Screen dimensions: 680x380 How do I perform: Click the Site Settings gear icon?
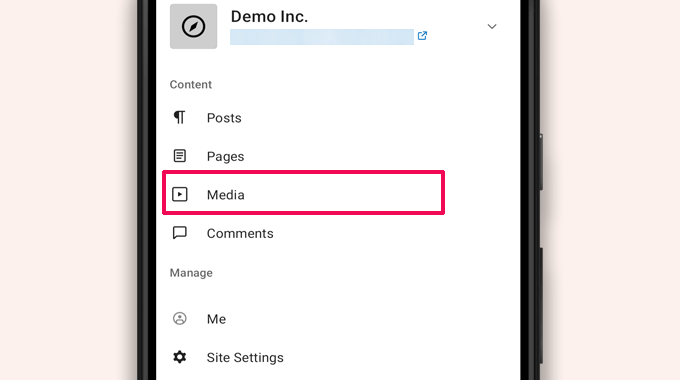click(180, 357)
